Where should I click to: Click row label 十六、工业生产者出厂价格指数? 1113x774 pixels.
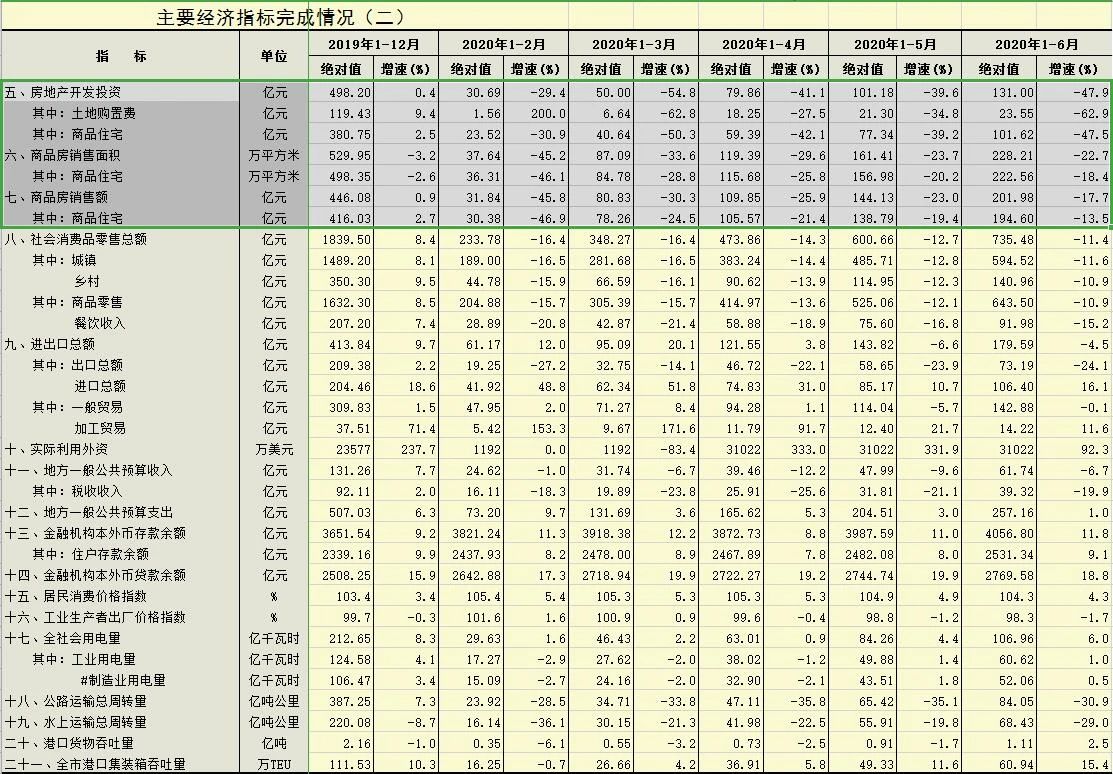[95, 617]
